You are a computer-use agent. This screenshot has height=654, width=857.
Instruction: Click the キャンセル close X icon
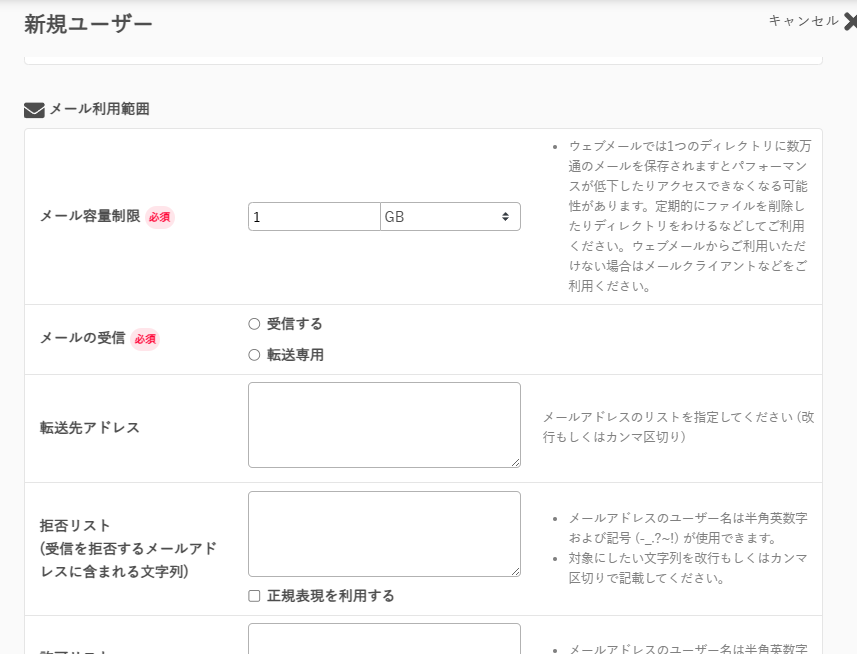[x=850, y=21]
